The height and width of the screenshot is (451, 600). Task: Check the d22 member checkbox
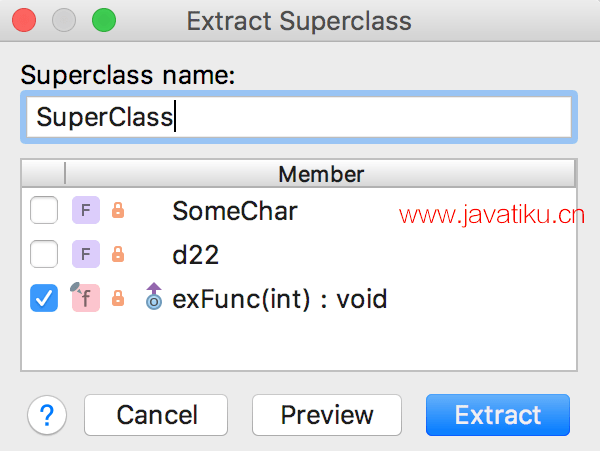tap(44, 254)
